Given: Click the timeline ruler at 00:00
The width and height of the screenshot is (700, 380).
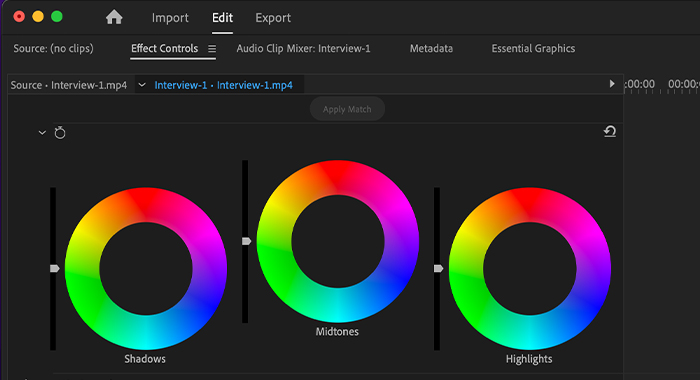Looking at the screenshot, I should [x=639, y=84].
